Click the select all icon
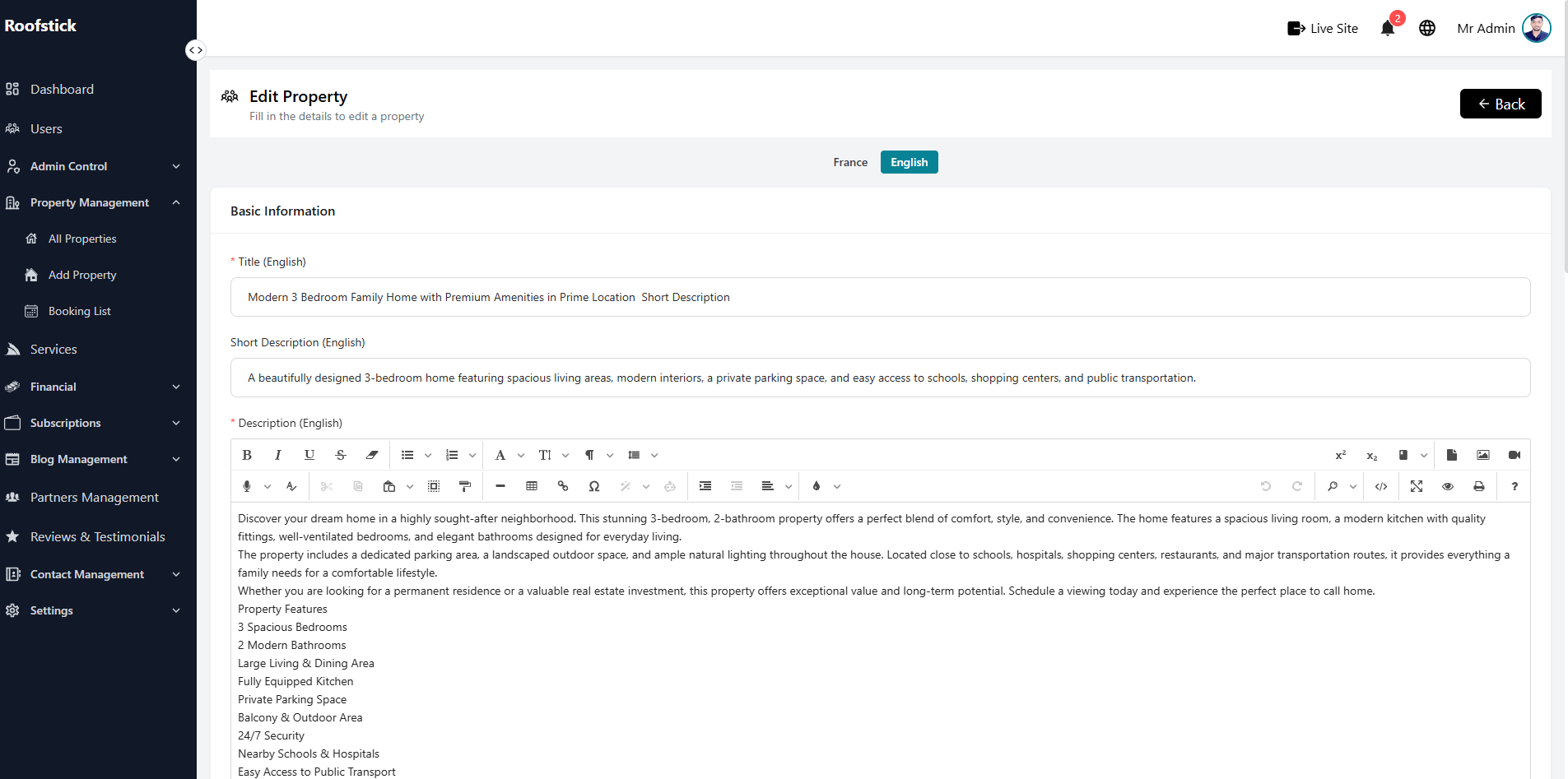Screen dimensions: 1568x779 coord(434,486)
